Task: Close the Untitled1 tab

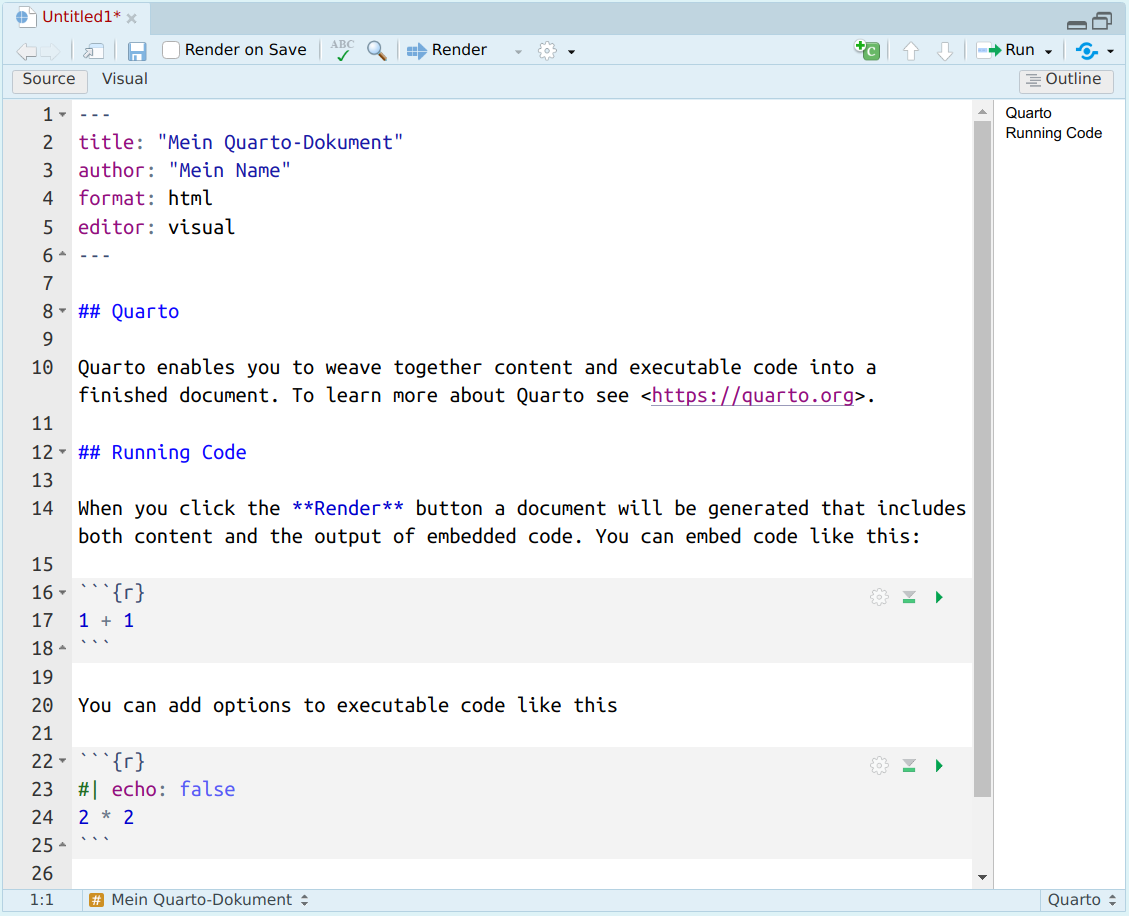Action: [132, 19]
